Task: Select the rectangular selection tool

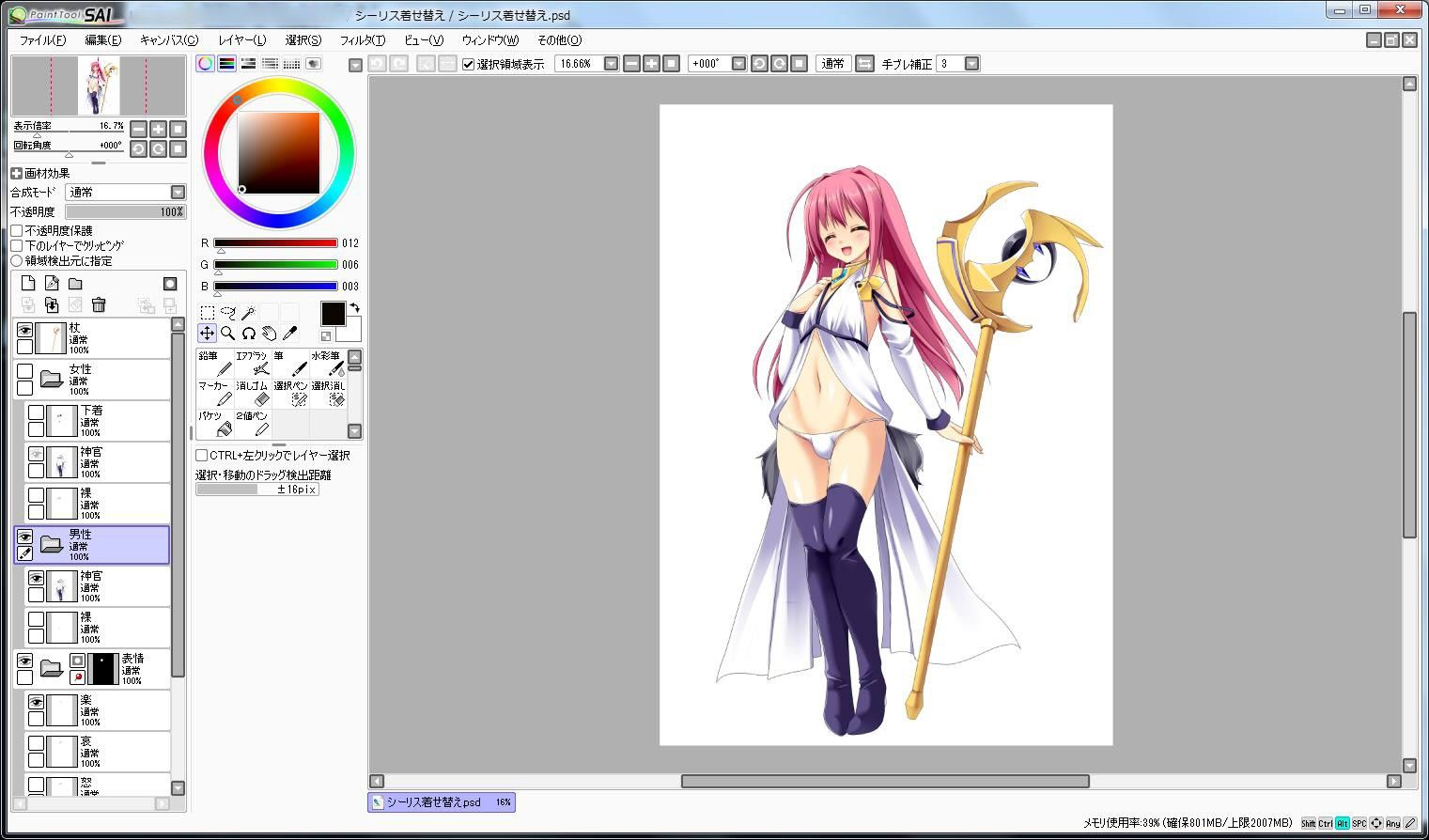Action: tap(207, 312)
